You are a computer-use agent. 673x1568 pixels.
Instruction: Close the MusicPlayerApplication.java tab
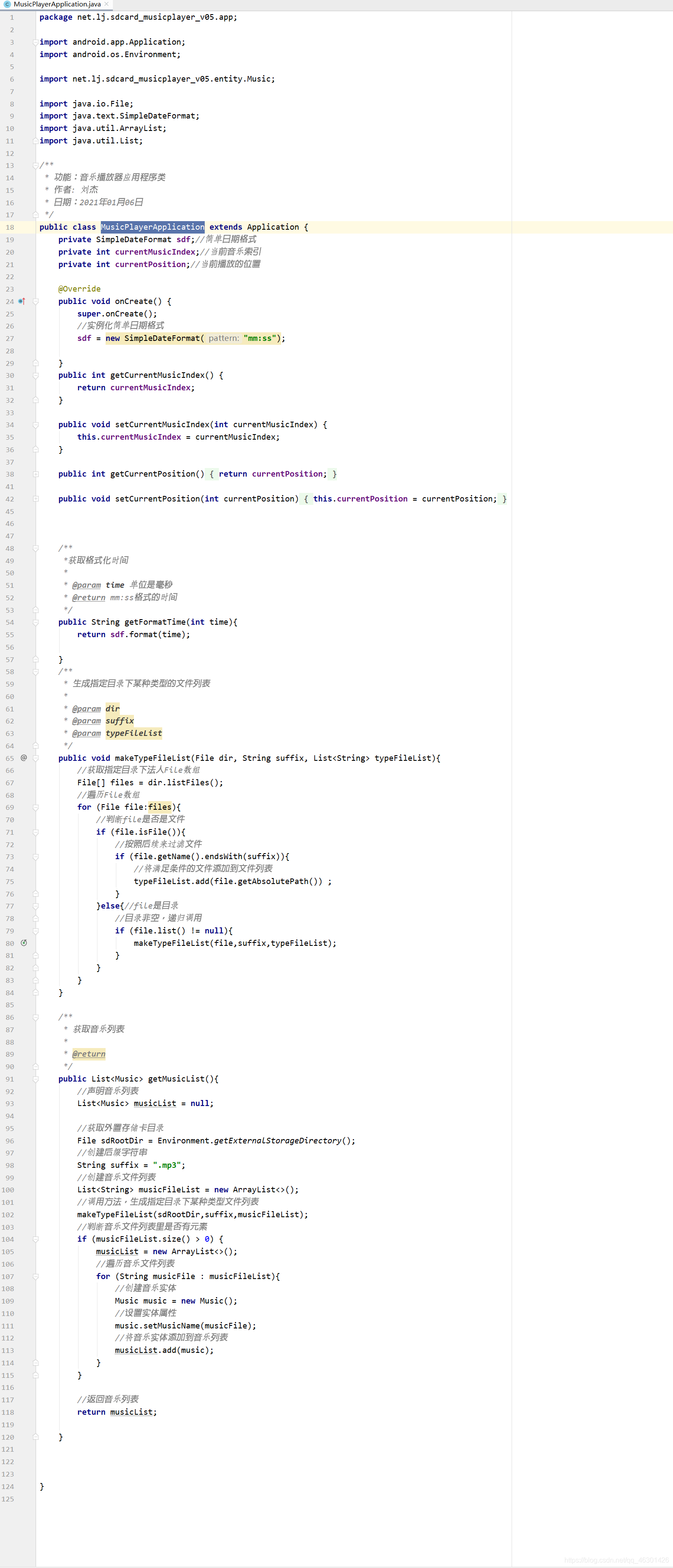coord(106,4)
